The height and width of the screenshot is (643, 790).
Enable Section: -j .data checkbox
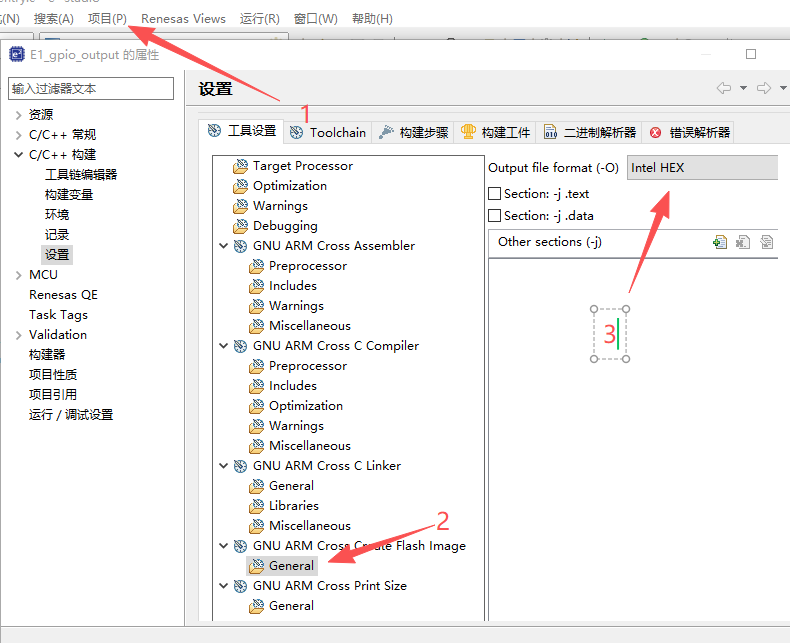click(x=495, y=216)
